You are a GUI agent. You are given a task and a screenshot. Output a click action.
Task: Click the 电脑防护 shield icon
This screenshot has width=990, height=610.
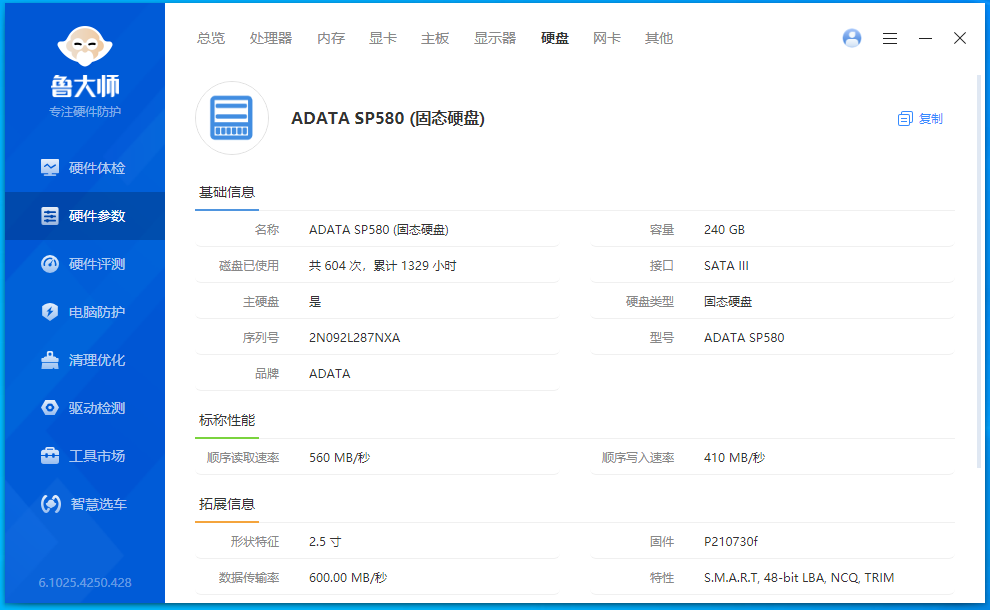click(x=49, y=312)
